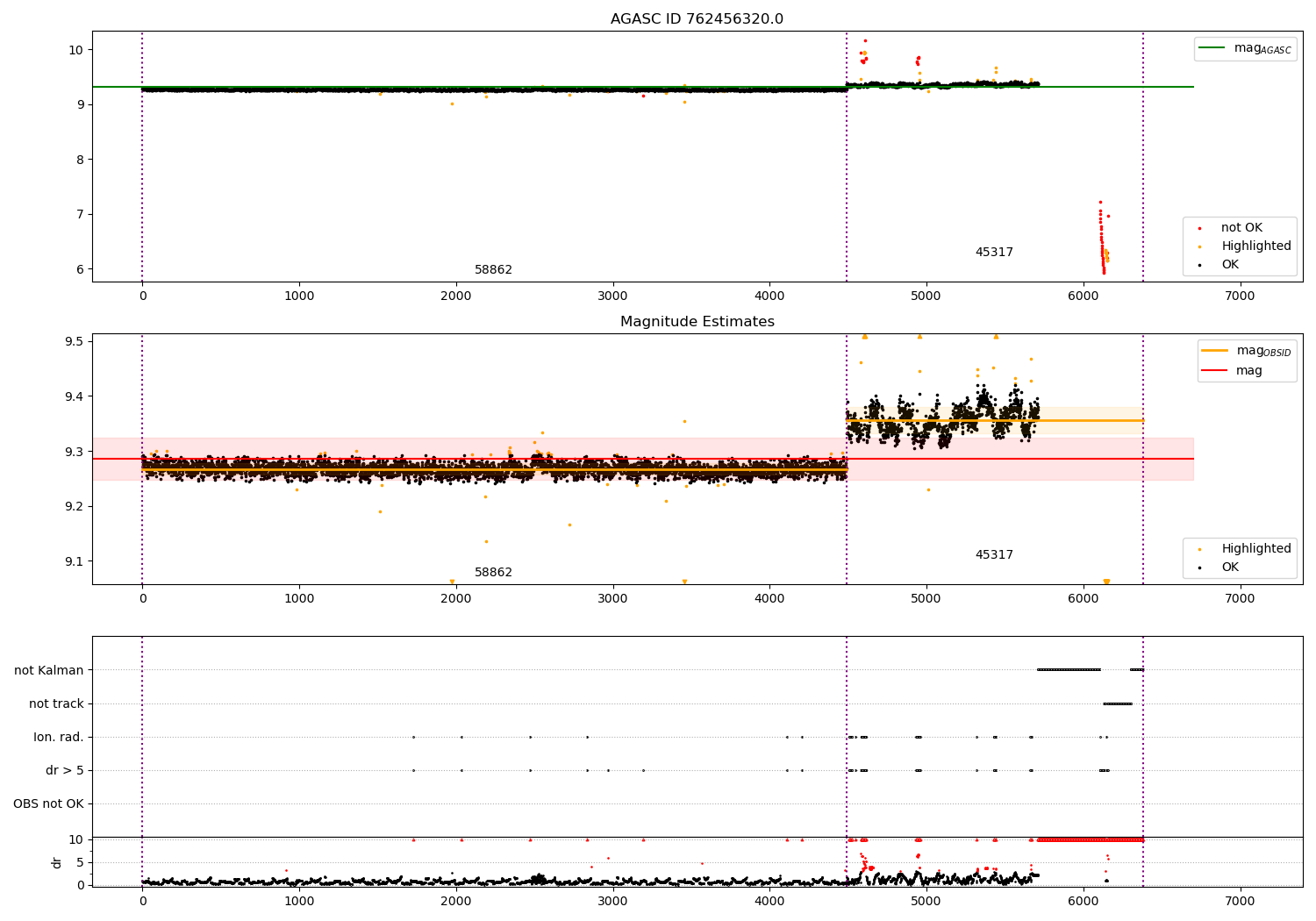Viewport: 1316px width, 921px height.
Task: Click y-axis tick 6 in top plot
Action: click(x=79, y=269)
